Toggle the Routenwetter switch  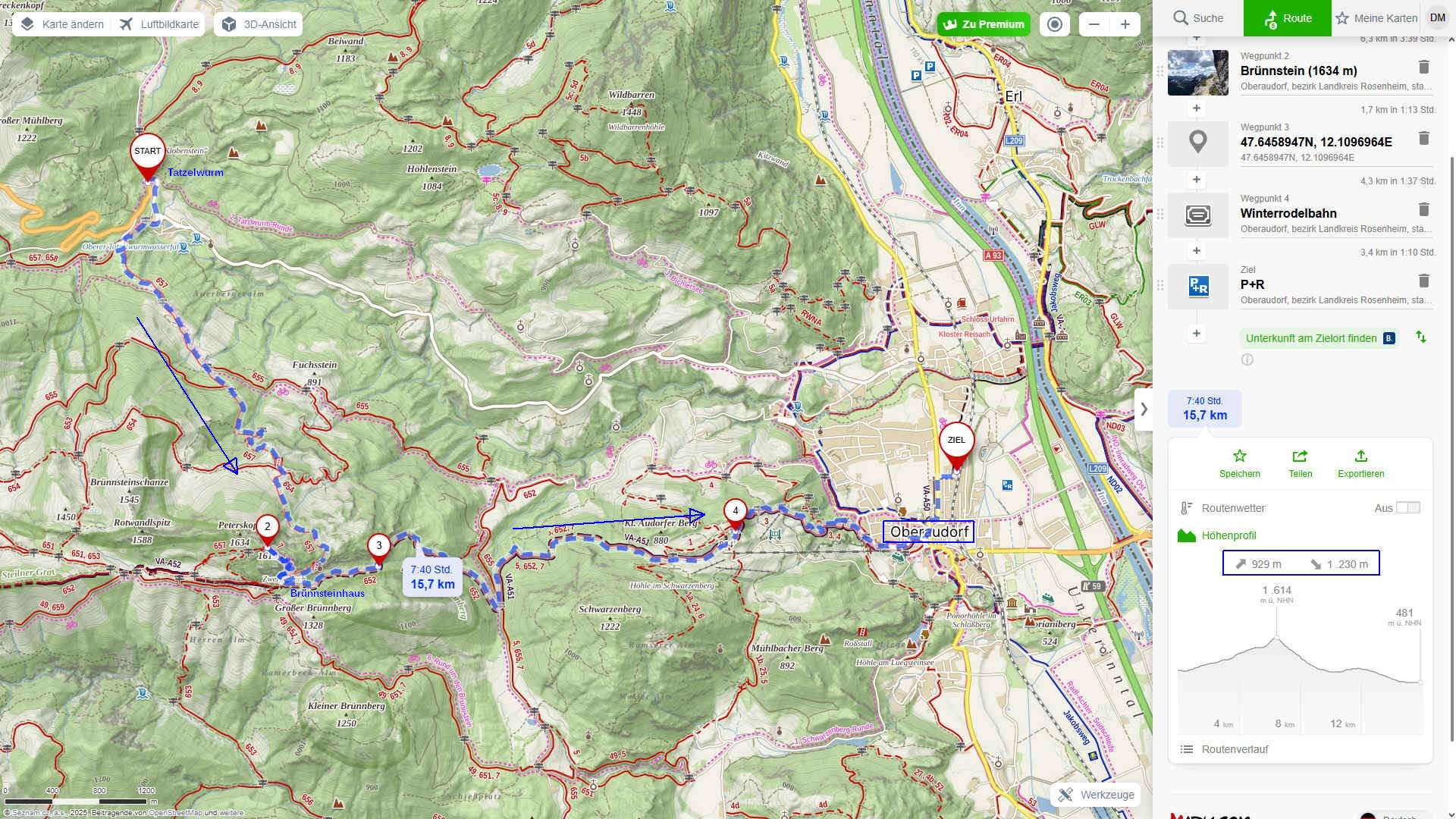point(1407,508)
